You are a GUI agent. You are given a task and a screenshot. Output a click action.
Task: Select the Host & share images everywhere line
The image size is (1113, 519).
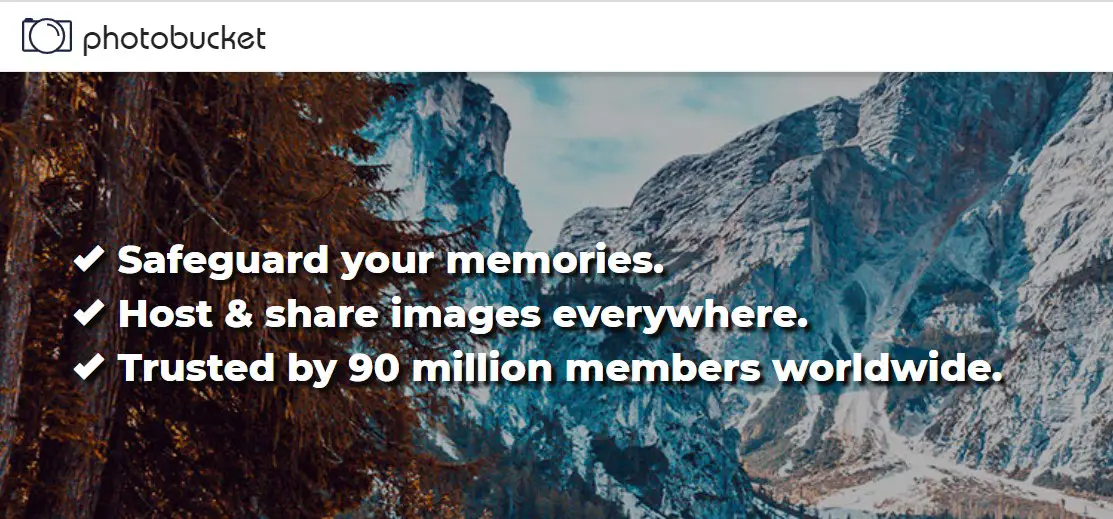[463, 314]
